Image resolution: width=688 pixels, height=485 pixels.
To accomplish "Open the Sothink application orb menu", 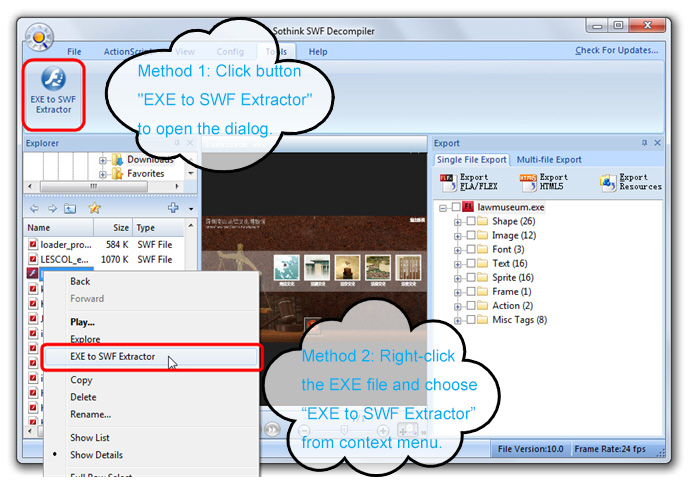I will [39, 37].
